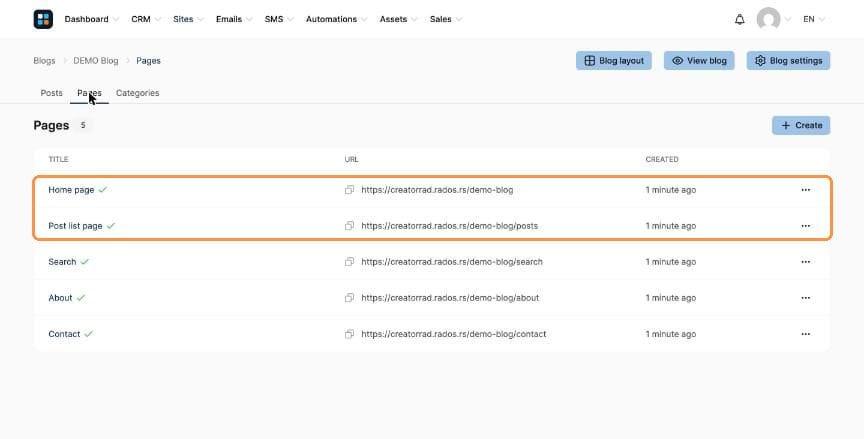Copy the Home page URL icon
This screenshot has width=864, height=439.
[x=349, y=190]
